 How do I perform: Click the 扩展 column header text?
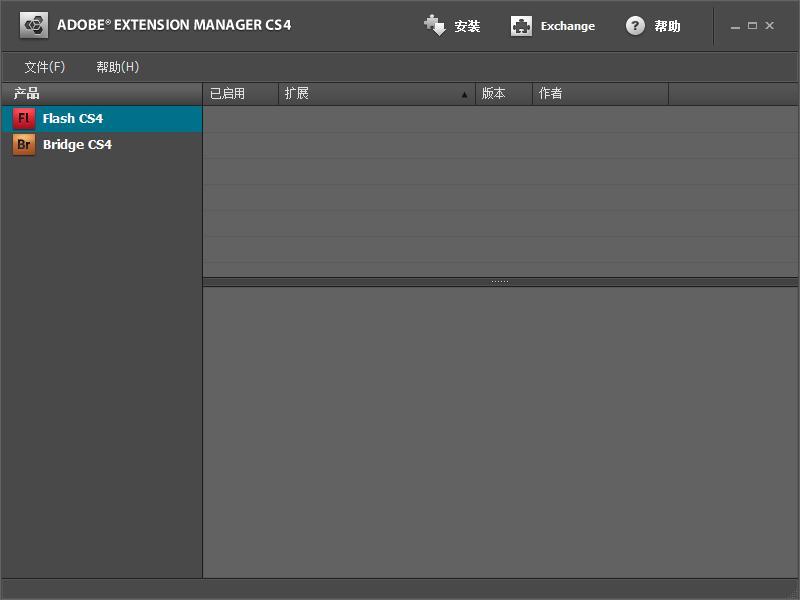tap(297, 94)
